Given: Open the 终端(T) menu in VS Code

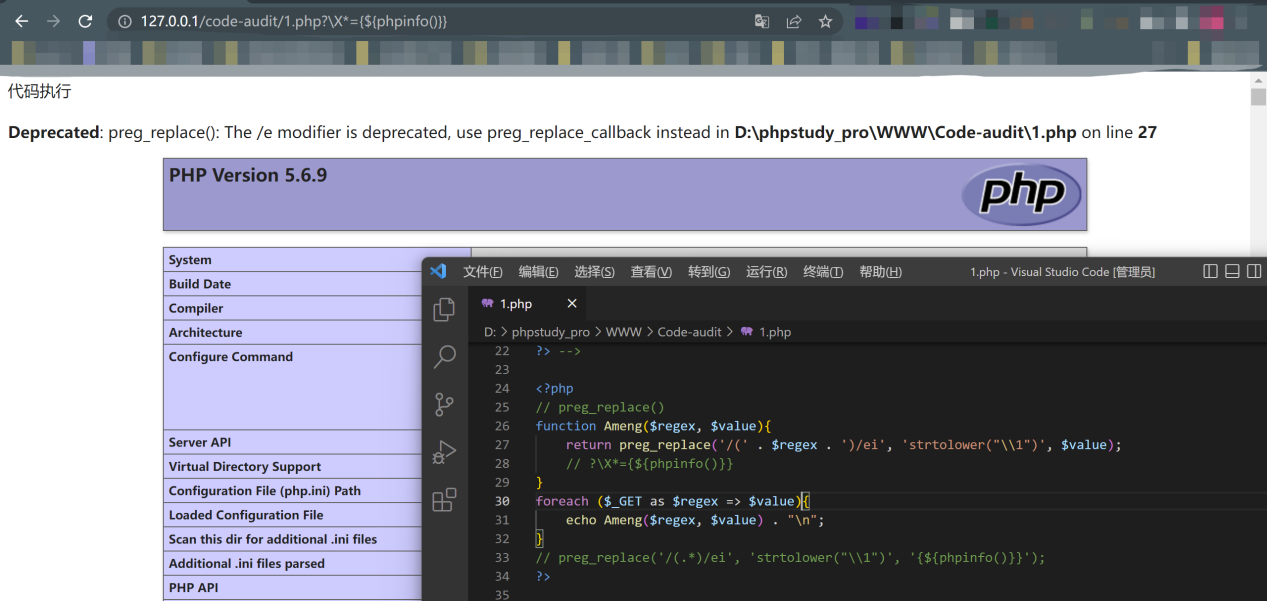Looking at the screenshot, I should (824, 272).
